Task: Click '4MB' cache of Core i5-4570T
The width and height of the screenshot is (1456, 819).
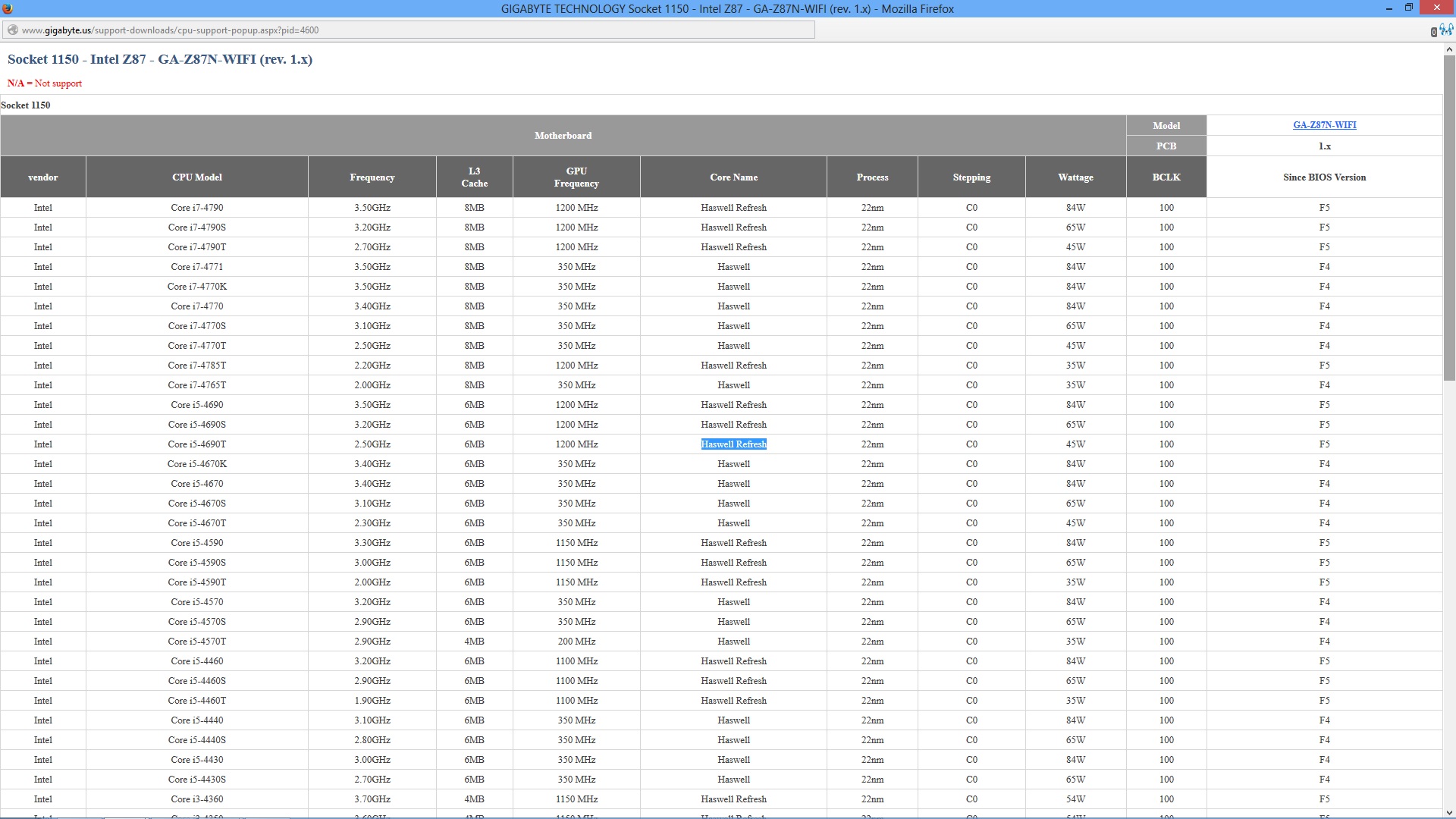Action: coord(475,642)
